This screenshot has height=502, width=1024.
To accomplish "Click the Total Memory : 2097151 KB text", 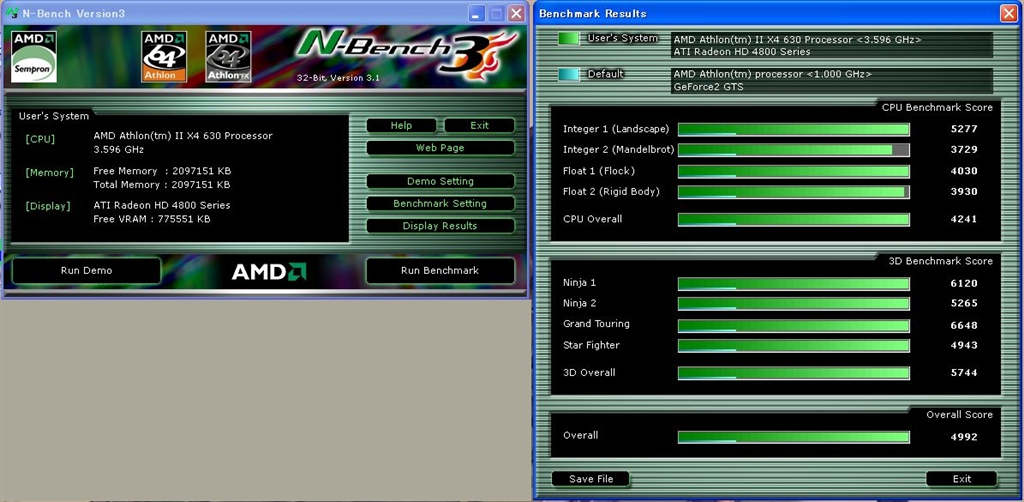I will [x=162, y=185].
